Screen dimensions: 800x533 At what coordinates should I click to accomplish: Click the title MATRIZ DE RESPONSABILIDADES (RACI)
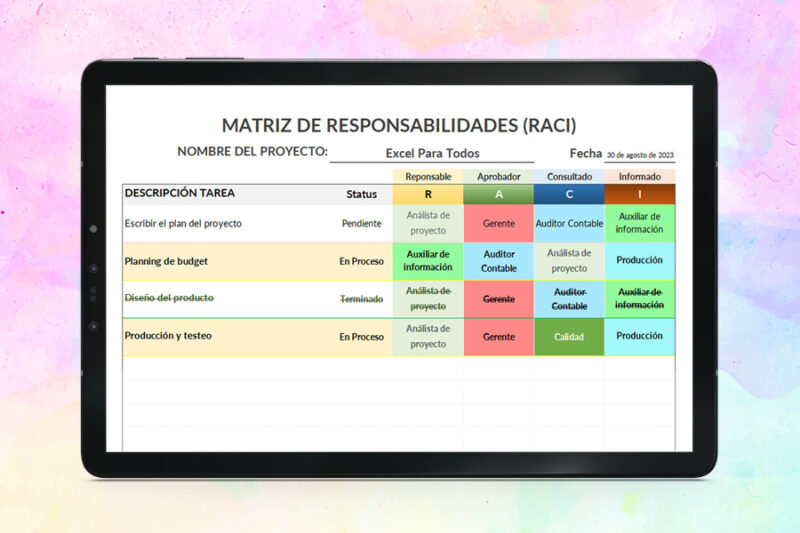click(399, 125)
